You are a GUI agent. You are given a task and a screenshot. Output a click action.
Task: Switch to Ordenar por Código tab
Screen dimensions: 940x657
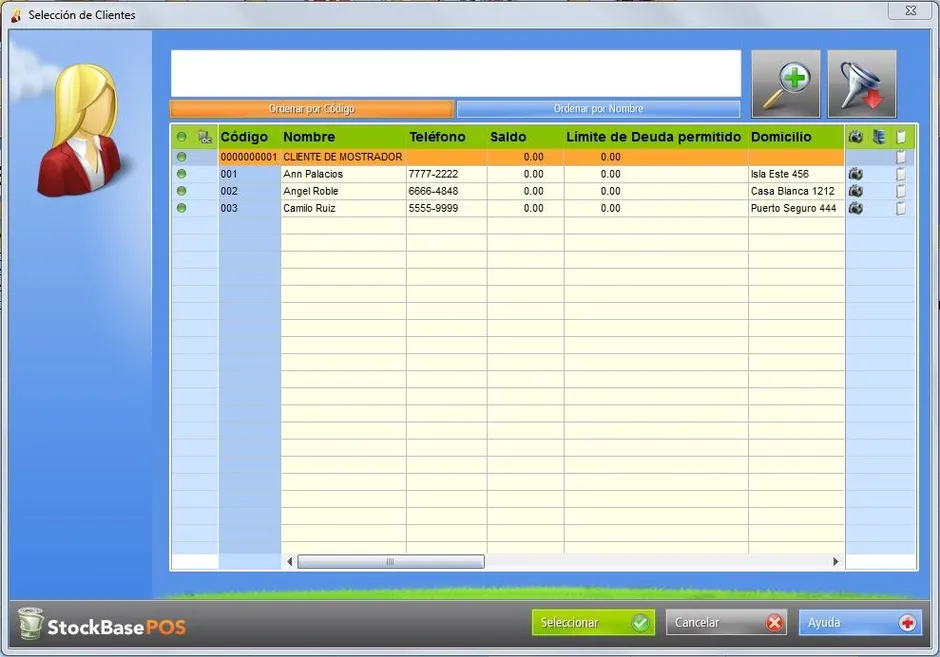312,109
